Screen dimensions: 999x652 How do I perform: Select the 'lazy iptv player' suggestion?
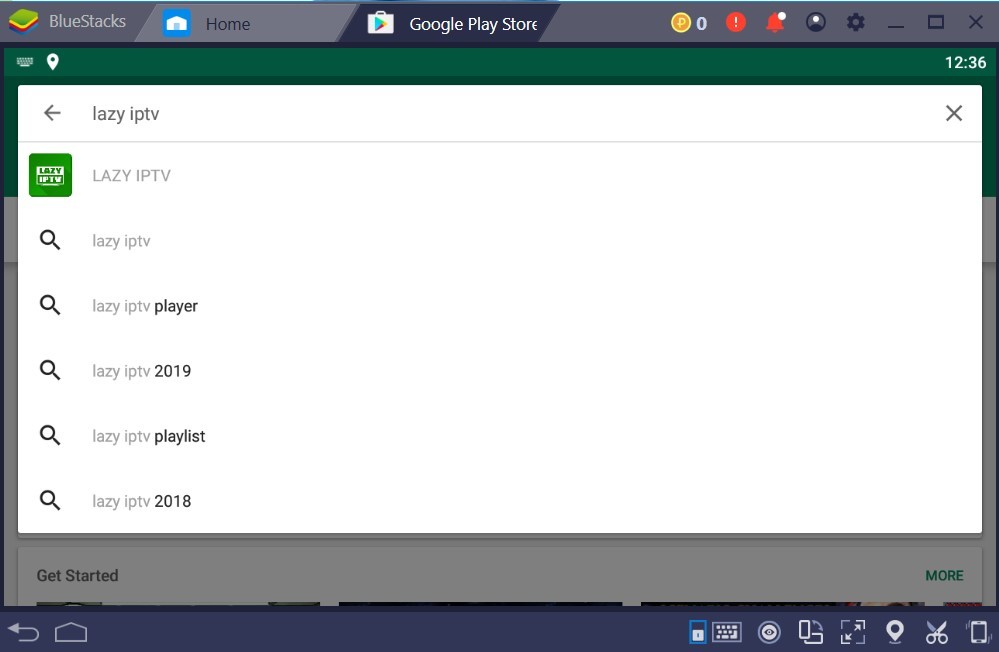pyautogui.click(x=500, y=305)
